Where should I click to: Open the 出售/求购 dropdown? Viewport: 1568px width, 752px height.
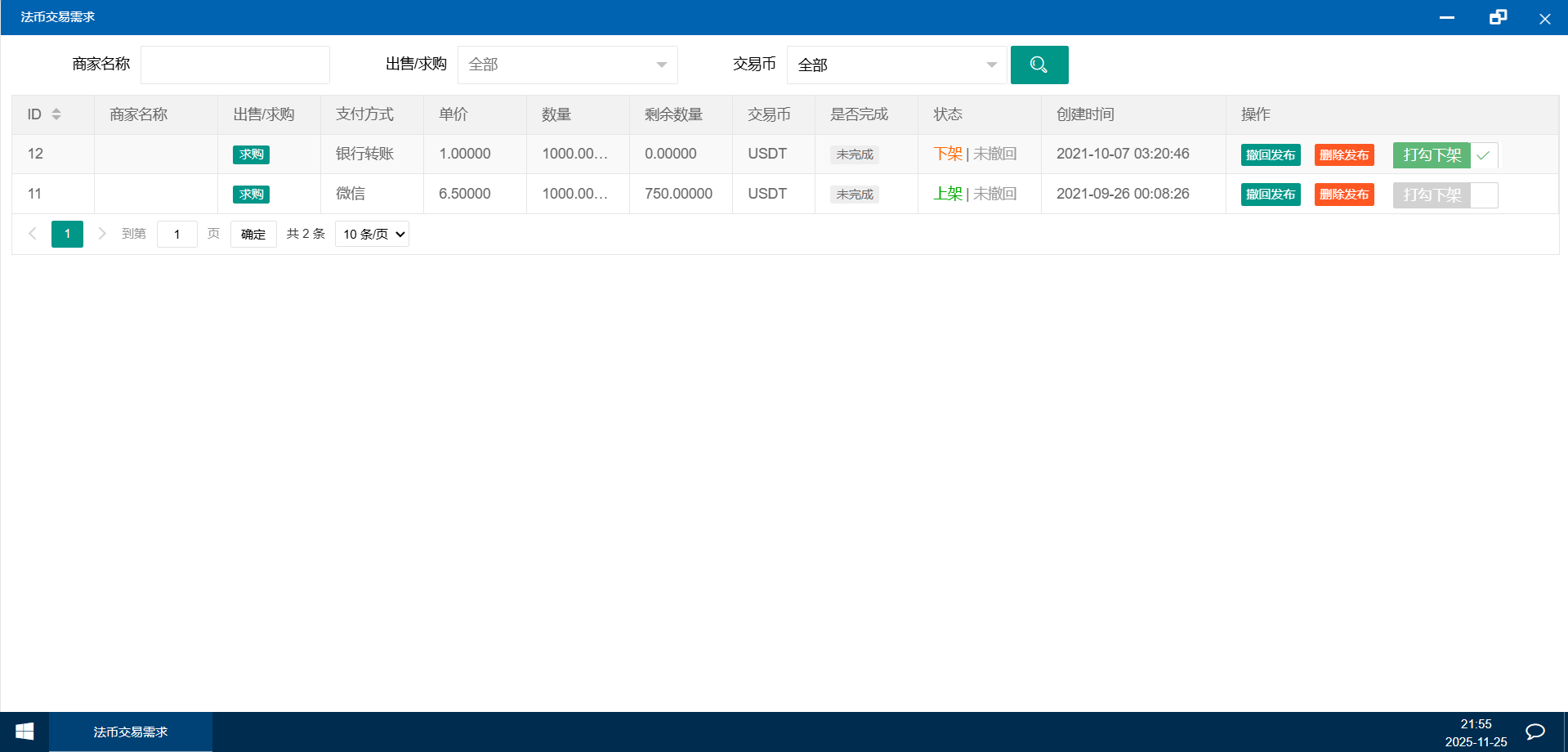pos(567,65)
